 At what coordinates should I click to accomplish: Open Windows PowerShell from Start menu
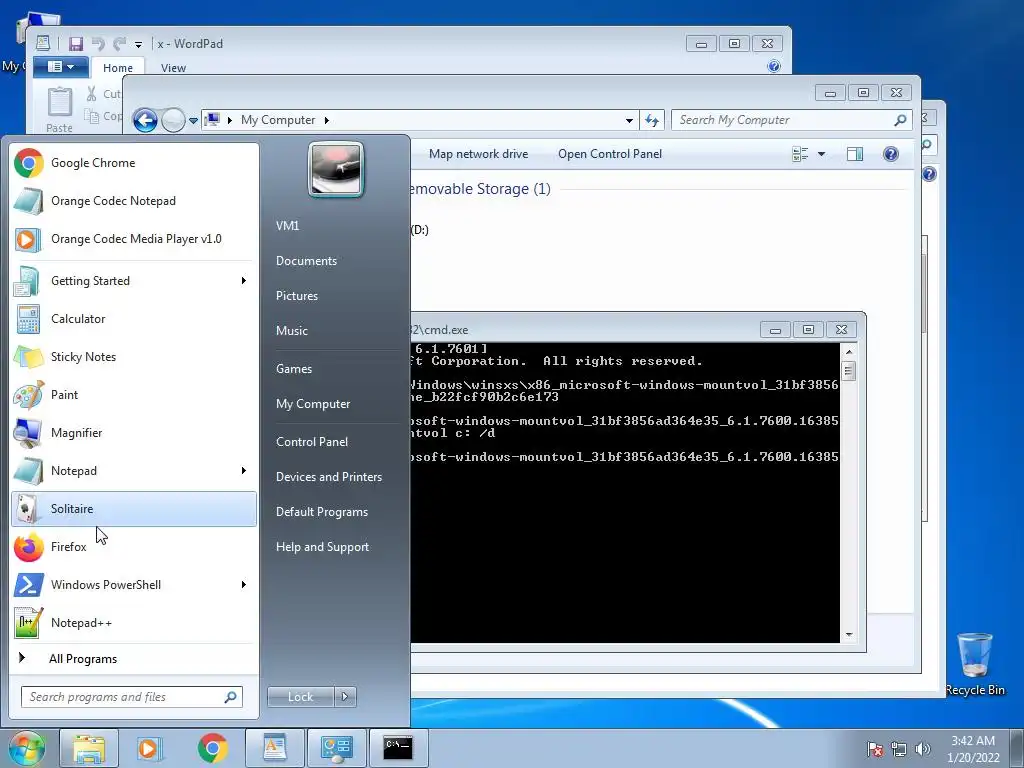point(134,584)
